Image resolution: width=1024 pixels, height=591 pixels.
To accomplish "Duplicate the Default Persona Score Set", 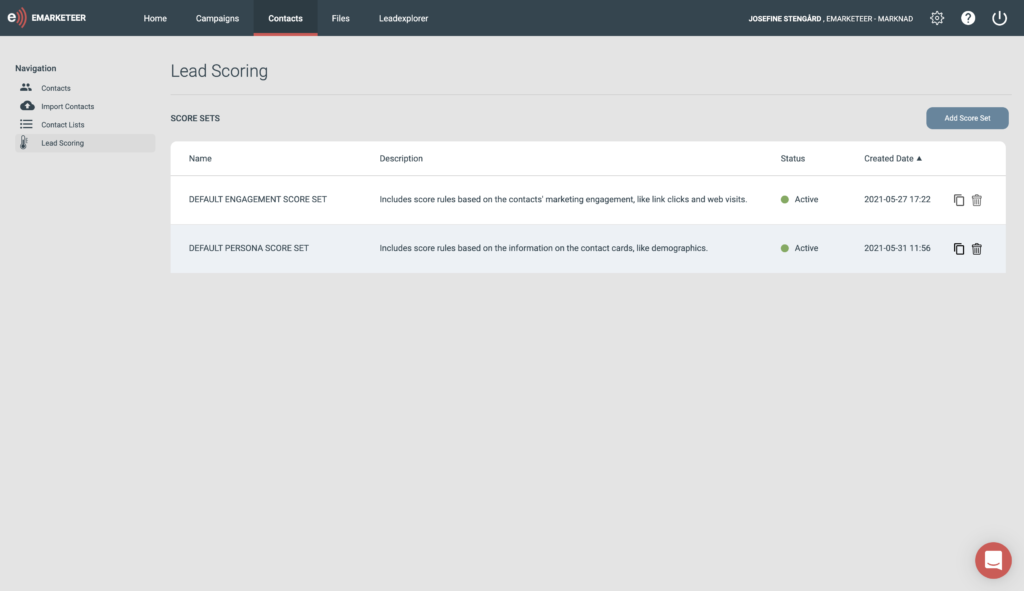I will click(x=959, y=249).
